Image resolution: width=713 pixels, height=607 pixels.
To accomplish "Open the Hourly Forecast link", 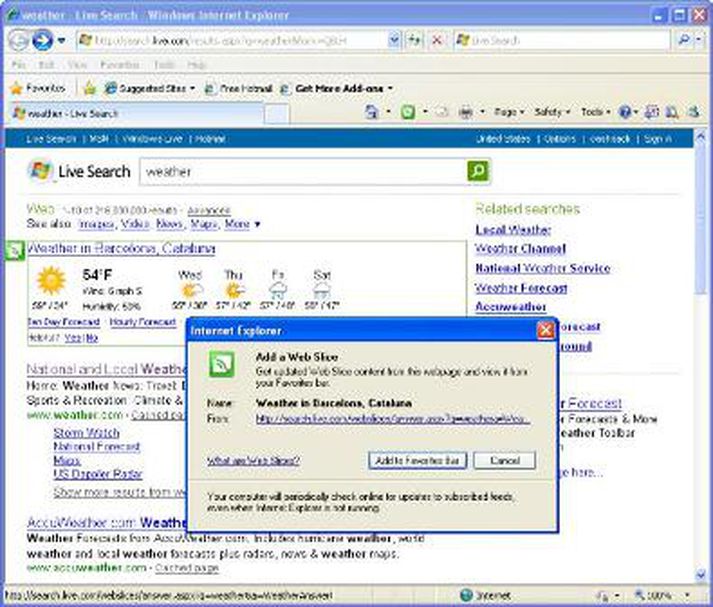I will tap(143, 322).
